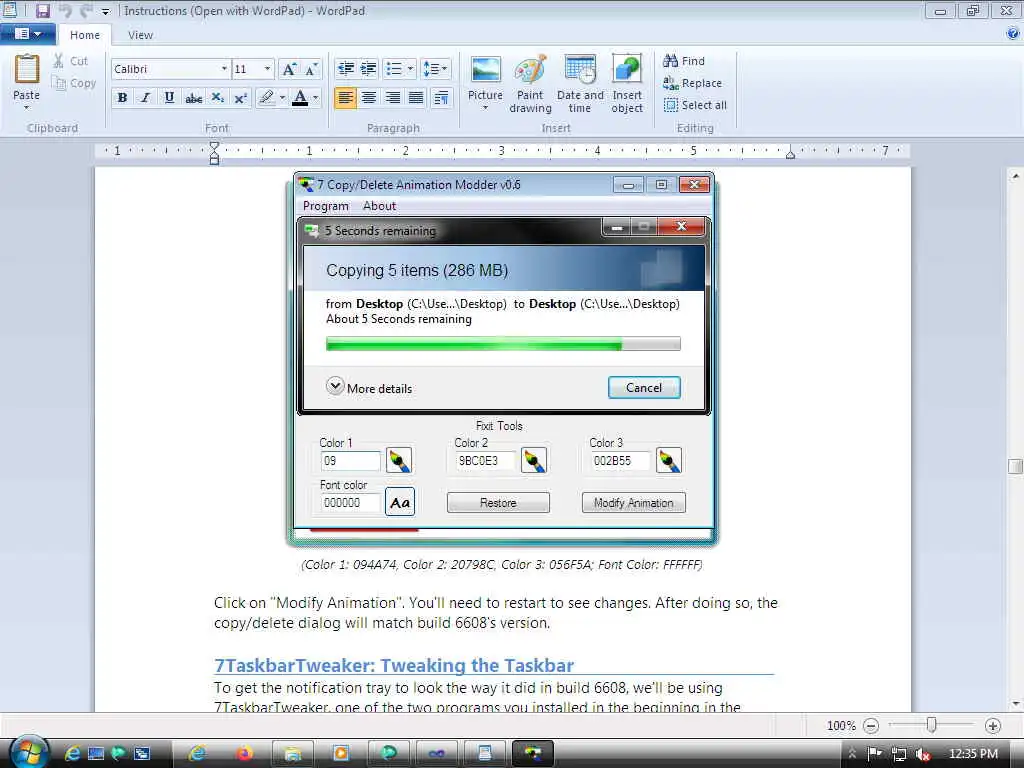Open the Replace tool

point(692,83)
